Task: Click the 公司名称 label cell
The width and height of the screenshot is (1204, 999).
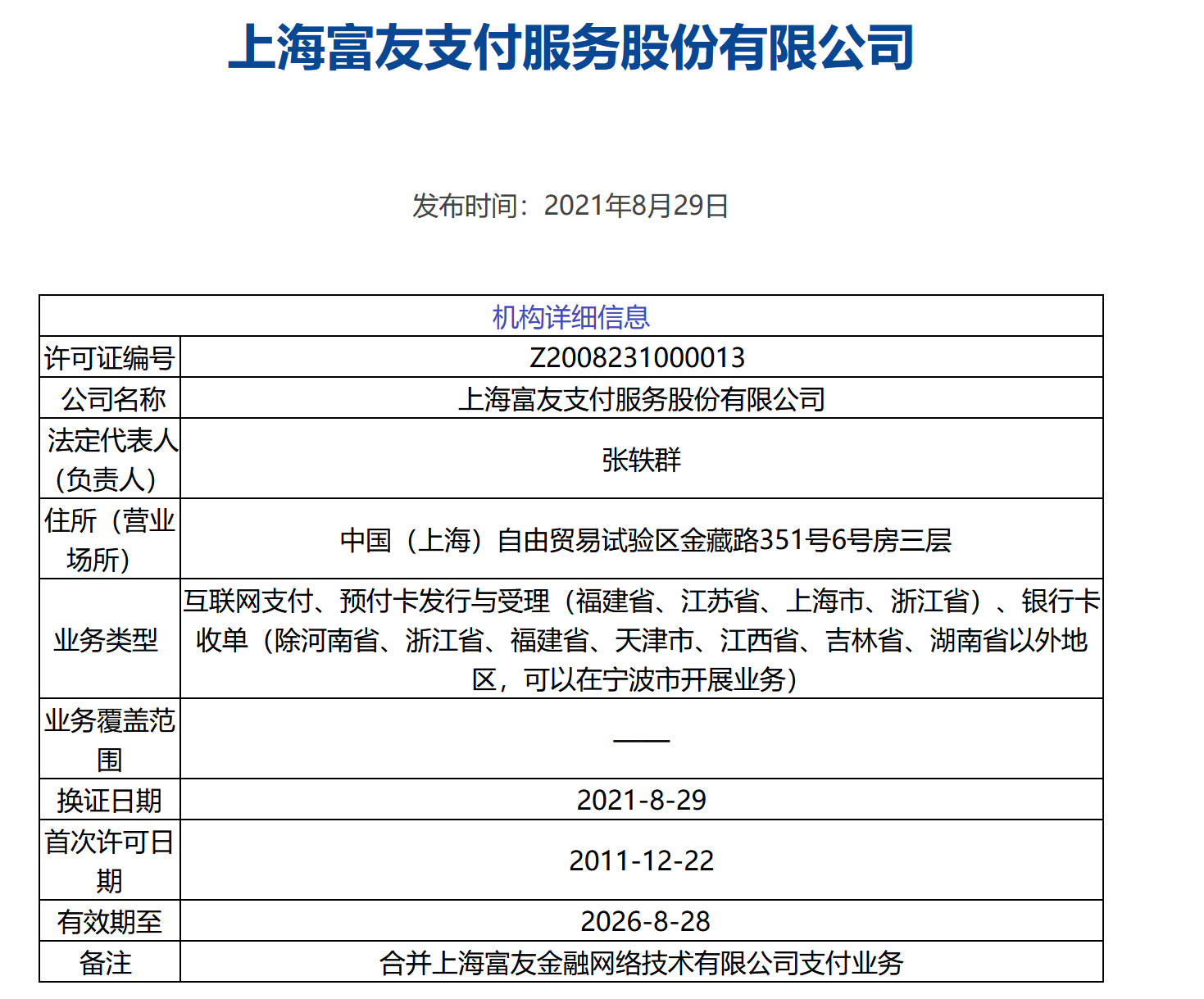Action: point(110,398)
